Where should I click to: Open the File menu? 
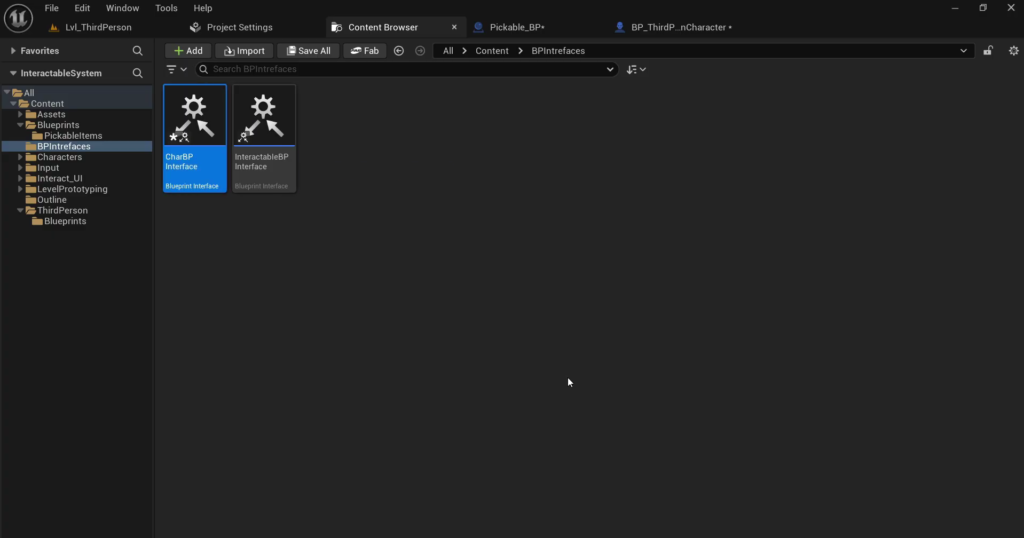(52, 8)
